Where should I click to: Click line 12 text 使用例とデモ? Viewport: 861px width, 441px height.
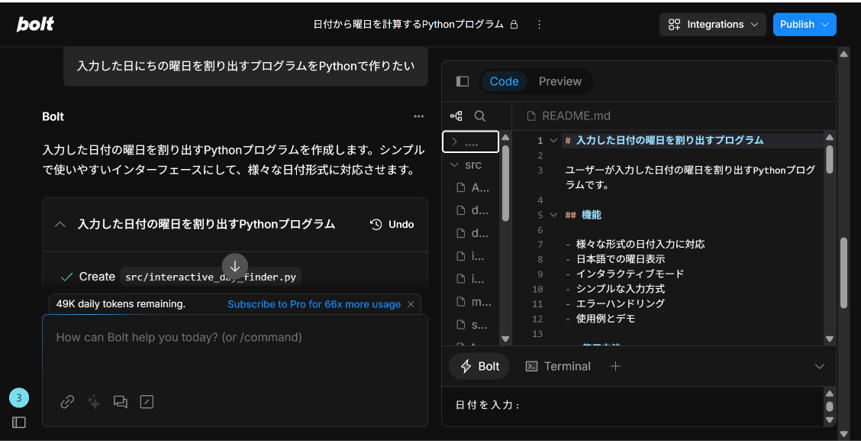point(606,319)
